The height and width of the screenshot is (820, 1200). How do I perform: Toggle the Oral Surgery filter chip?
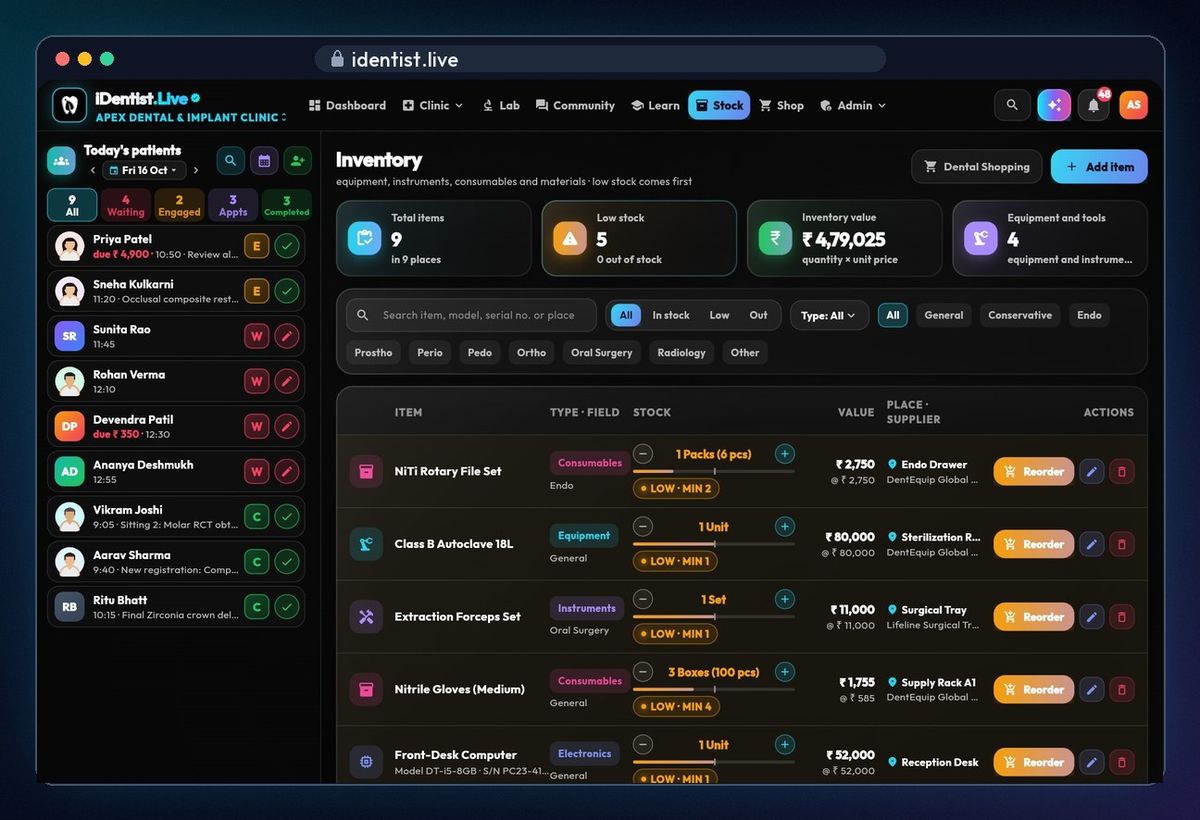[601, 352]
